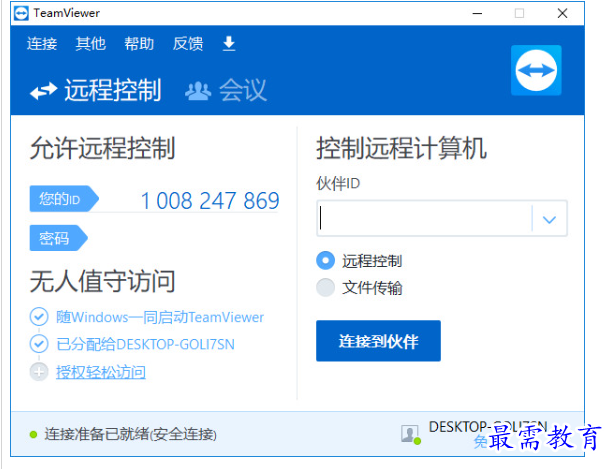Click the DESKTOP-GOLI7SN account name in status bar

(x=488, y=427)
